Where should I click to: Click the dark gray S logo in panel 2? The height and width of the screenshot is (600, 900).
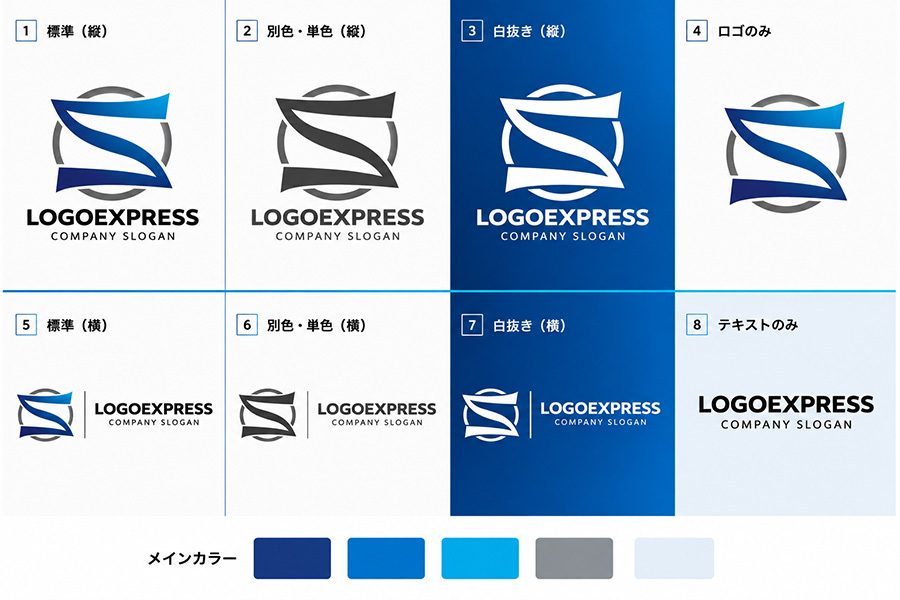[337, 142]
